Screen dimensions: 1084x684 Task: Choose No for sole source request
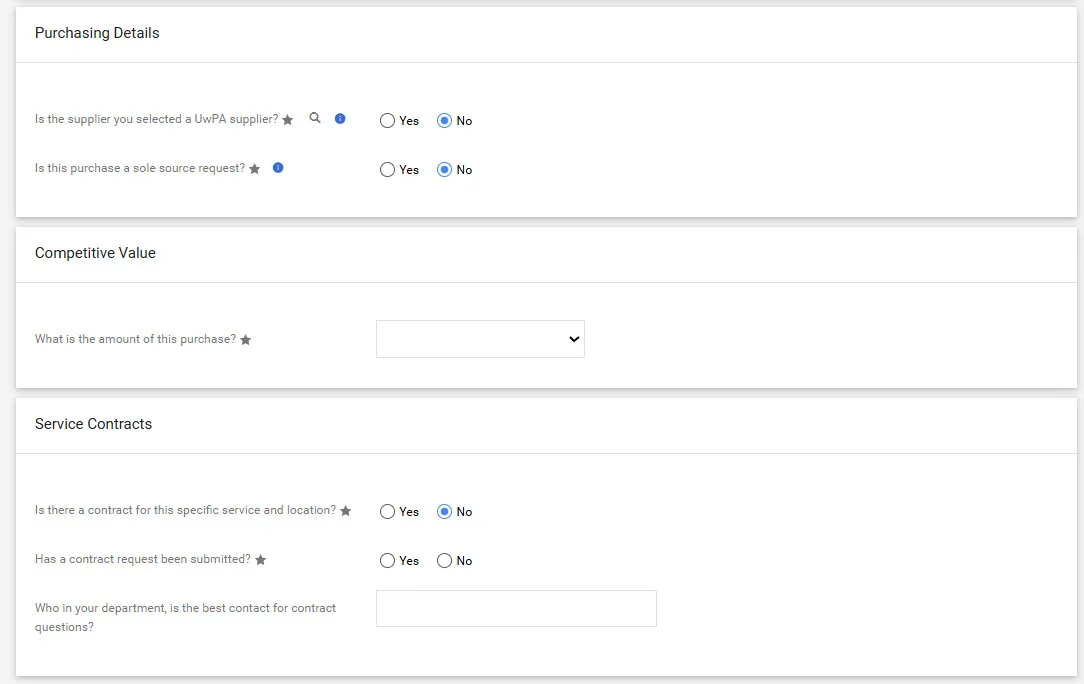click(445, 169)
